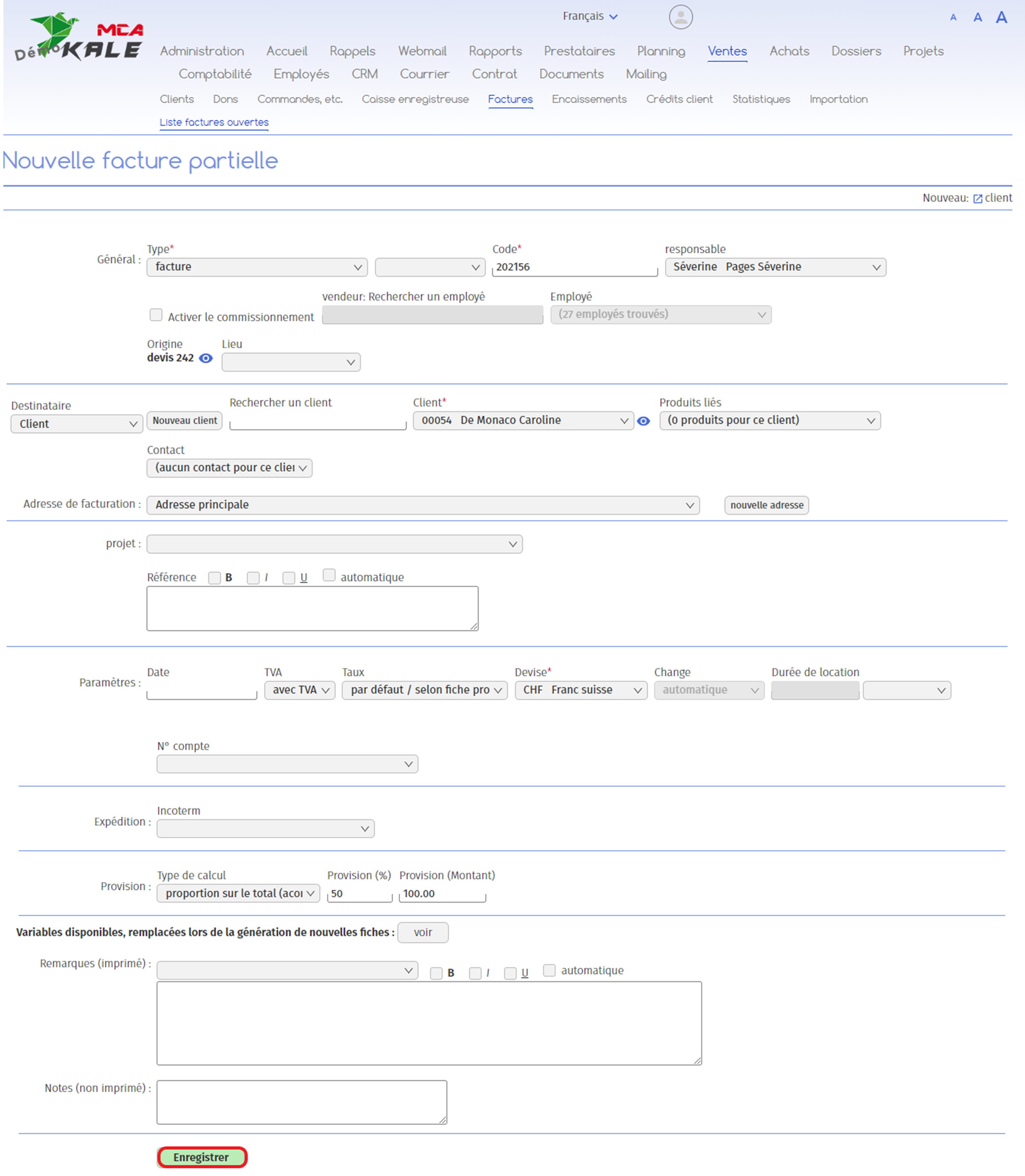The width and height of the screenshot is (1025, 1176).
Task: Open Comptabilité menu
Action: [x=215, y=74]
